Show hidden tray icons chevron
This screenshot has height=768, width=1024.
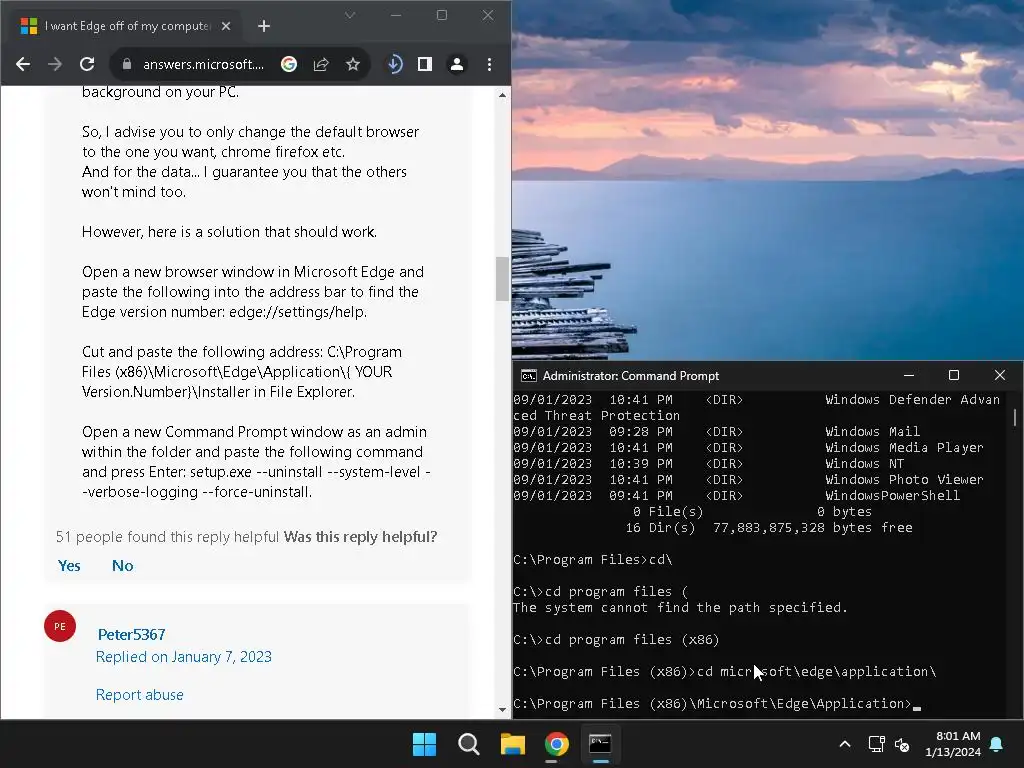tap(844, 744)
